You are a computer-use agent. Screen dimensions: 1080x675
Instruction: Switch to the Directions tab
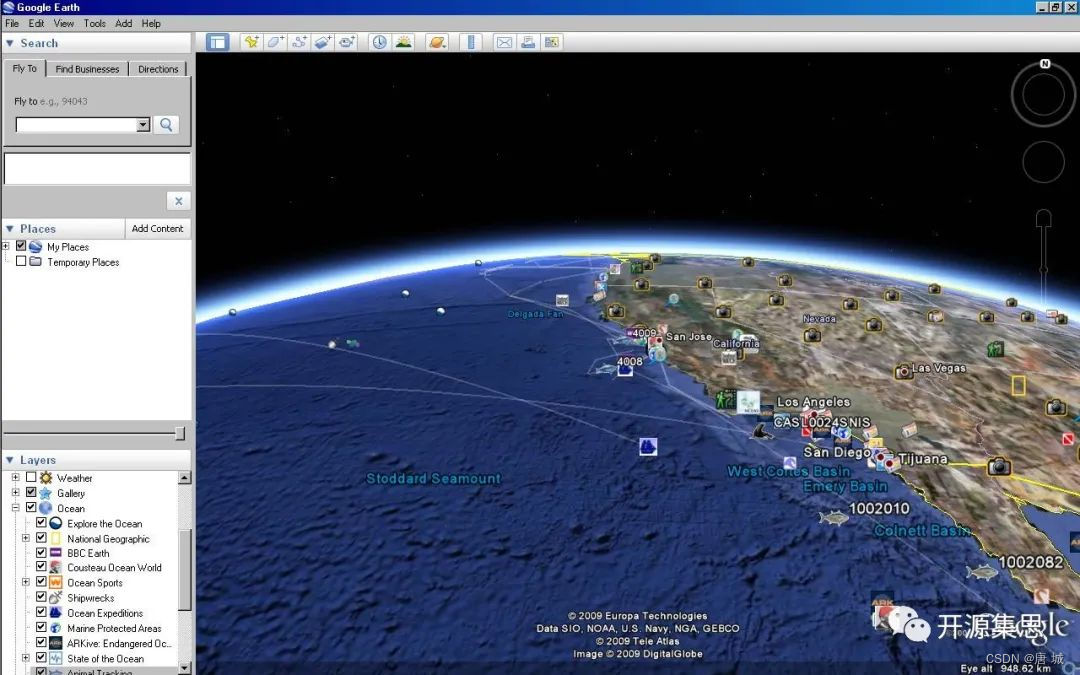point(158,69)
